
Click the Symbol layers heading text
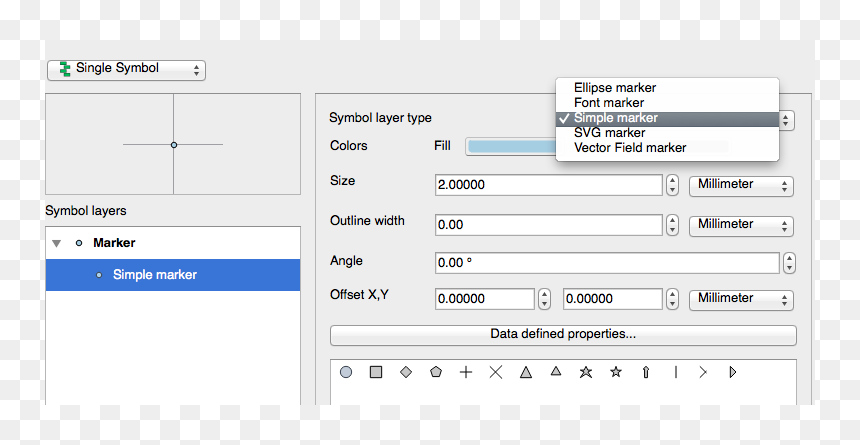(x=86, y=211)
